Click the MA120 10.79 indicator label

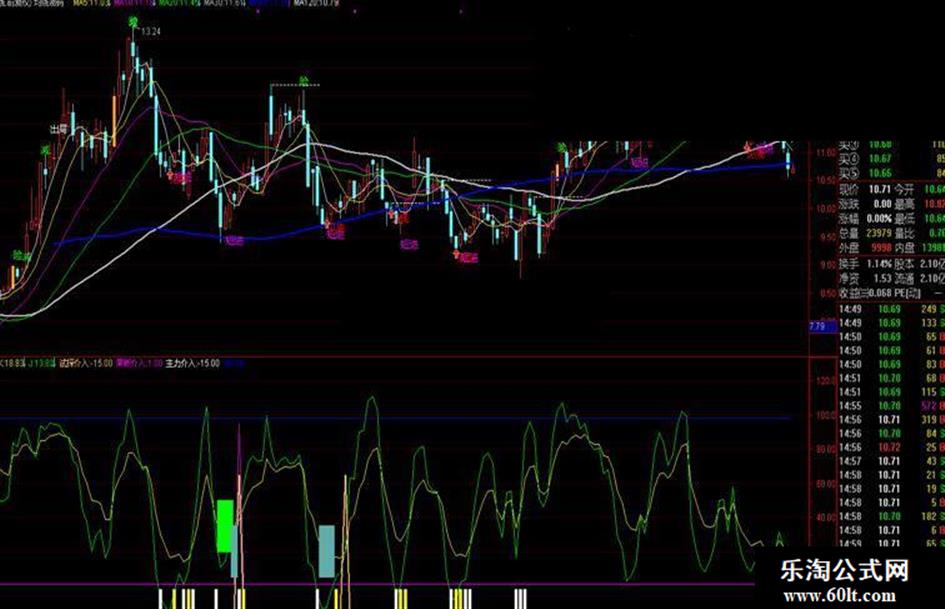click(316, 3)
